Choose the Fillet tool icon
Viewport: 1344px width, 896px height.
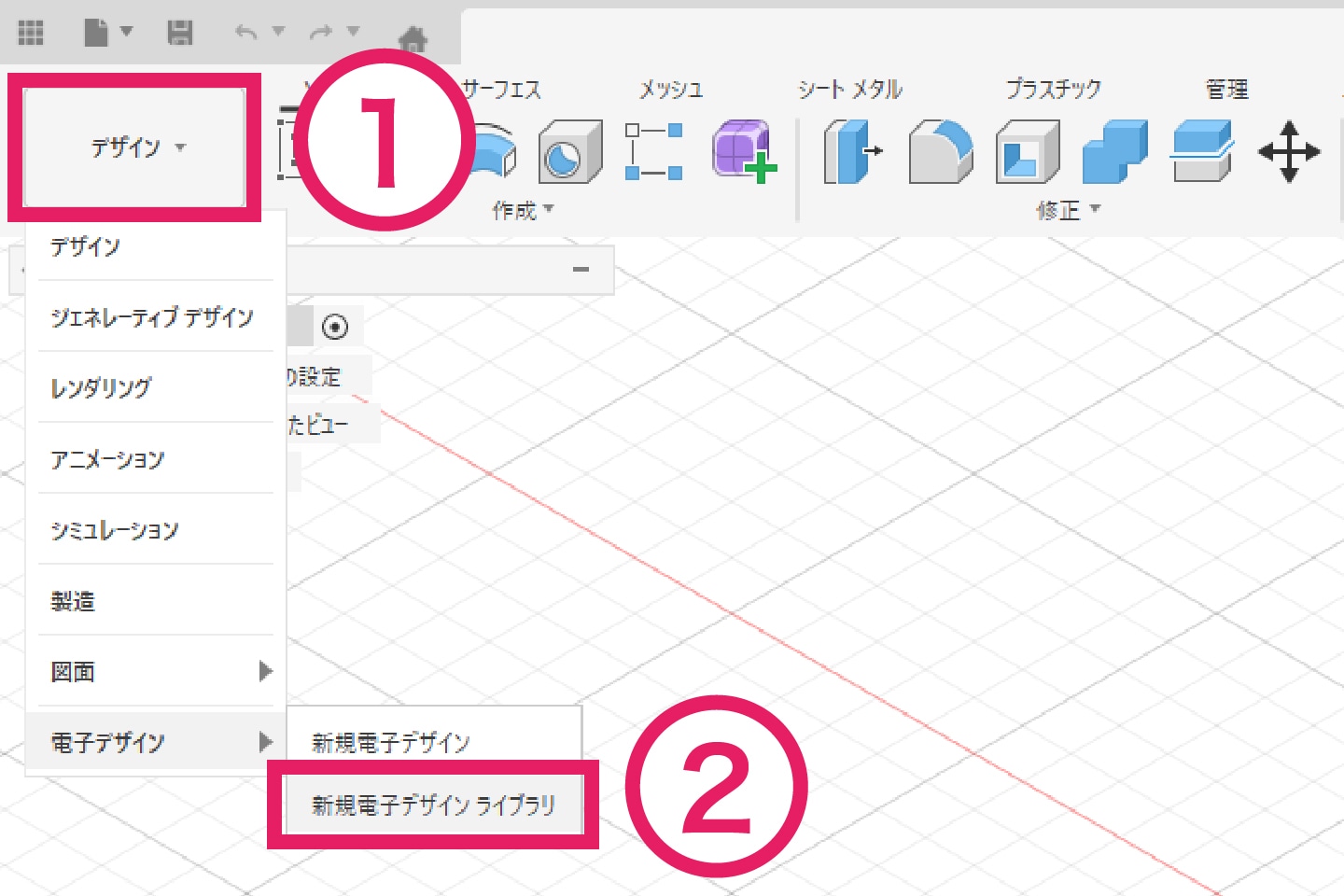coord(940,152)
